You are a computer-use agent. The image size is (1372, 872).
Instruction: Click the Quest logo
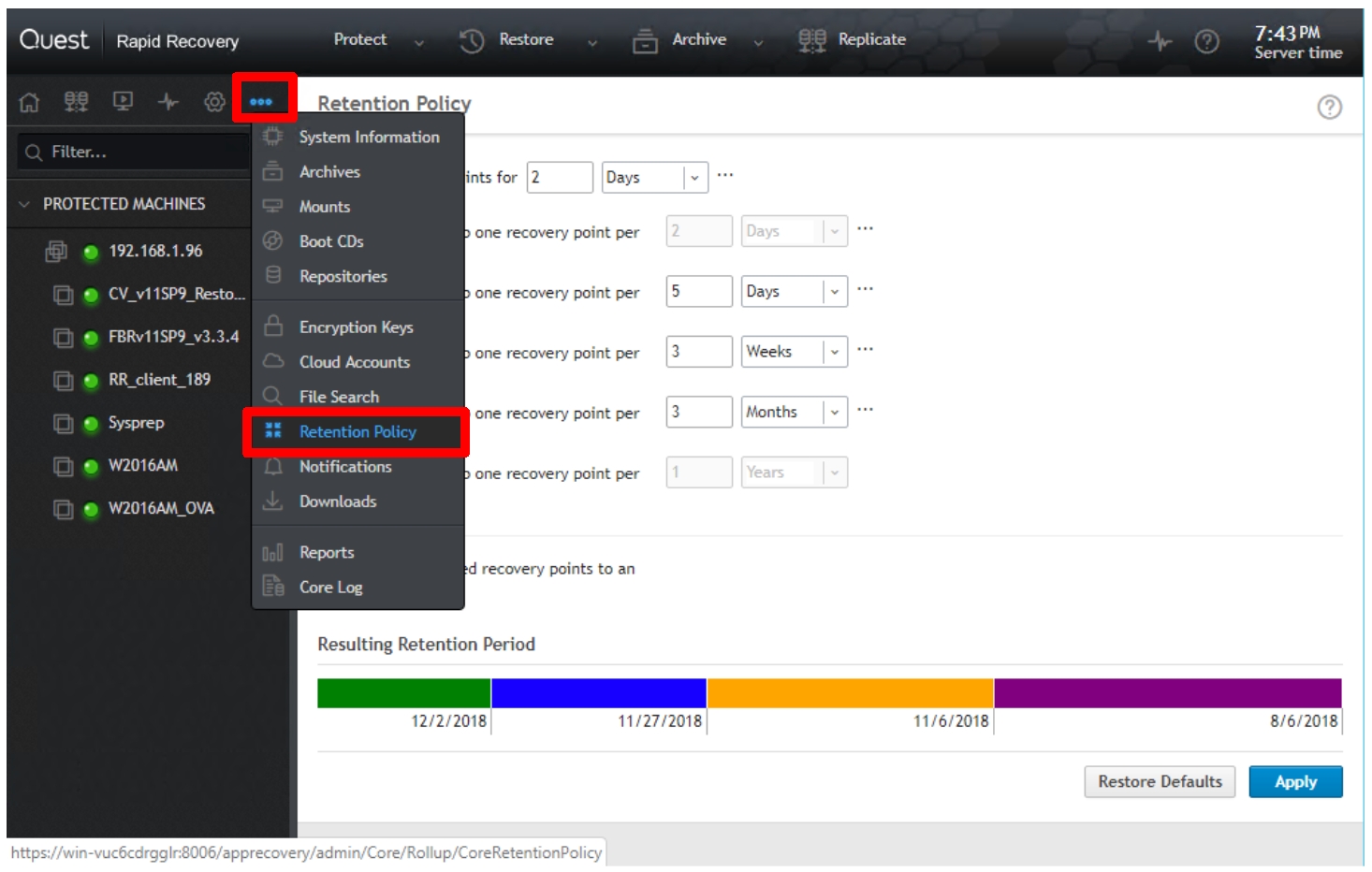point(54,39)
